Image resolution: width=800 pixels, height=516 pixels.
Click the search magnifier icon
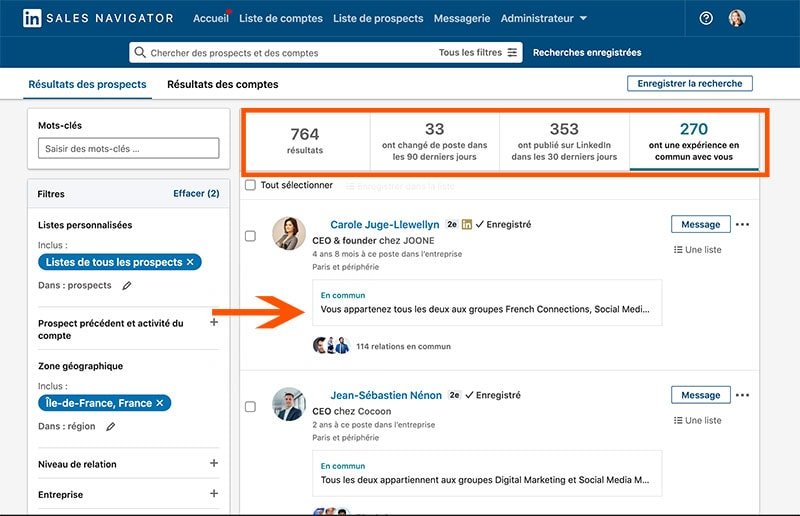tap(140, 52)
